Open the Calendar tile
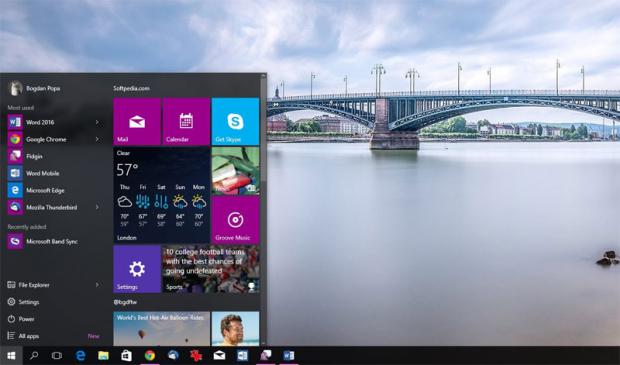 [186, 121]
